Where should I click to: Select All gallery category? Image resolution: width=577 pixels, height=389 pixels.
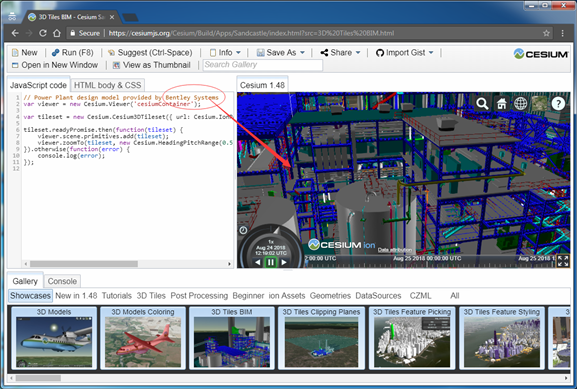455,296
